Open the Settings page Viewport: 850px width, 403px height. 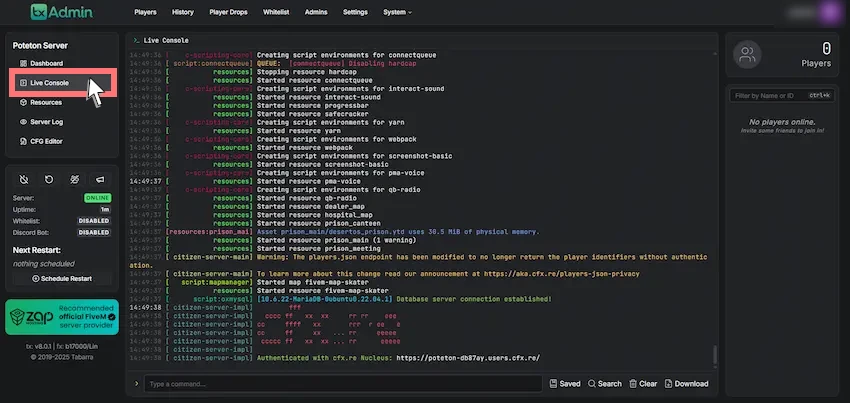click(x=355, y=12)
